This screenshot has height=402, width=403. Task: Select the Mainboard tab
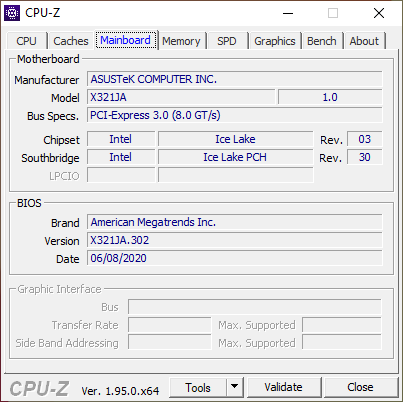(x=125, y=40)
